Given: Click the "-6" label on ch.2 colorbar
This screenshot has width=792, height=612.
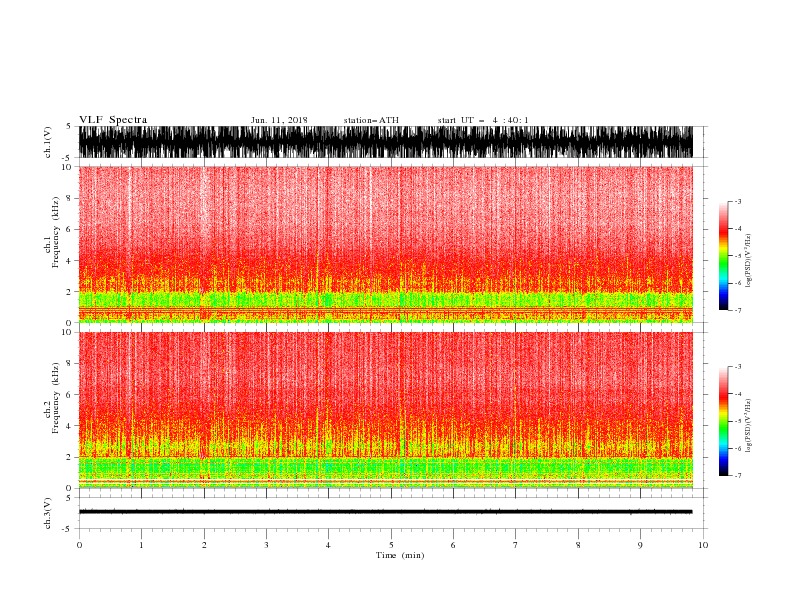Looking at the screenshot, I should 738,448.
